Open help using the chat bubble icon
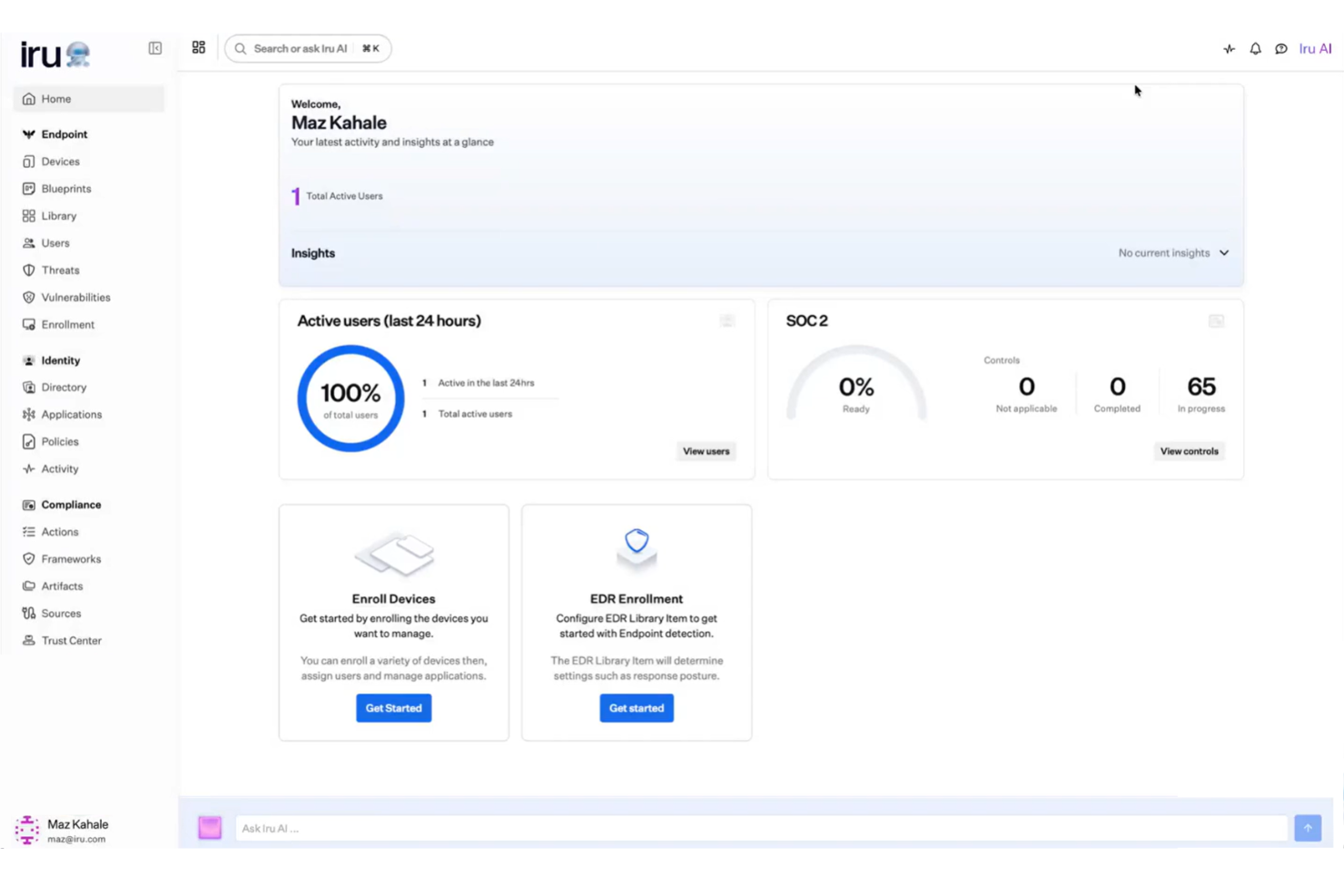The width and height of the screenshot is (1344, 896). [x=1280, y=49]
